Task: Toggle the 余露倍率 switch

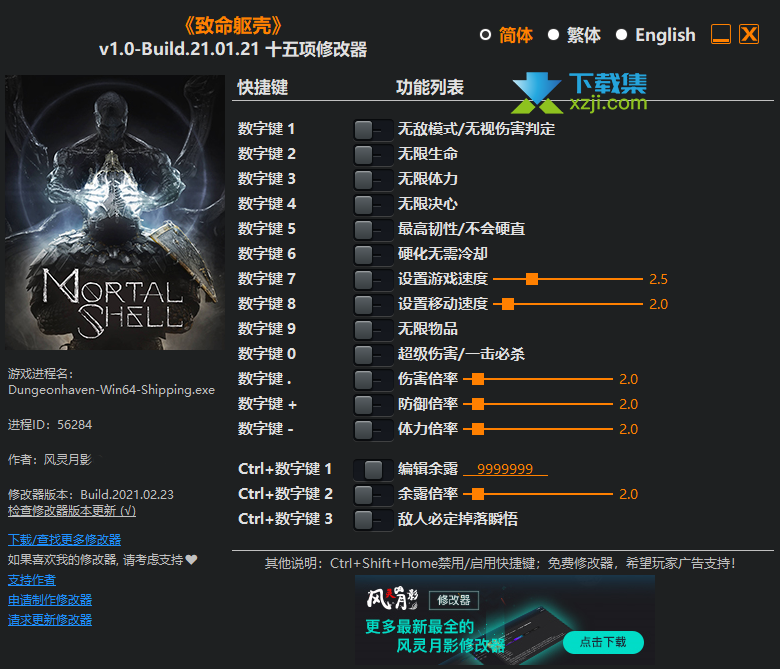Action: point(373,495)
